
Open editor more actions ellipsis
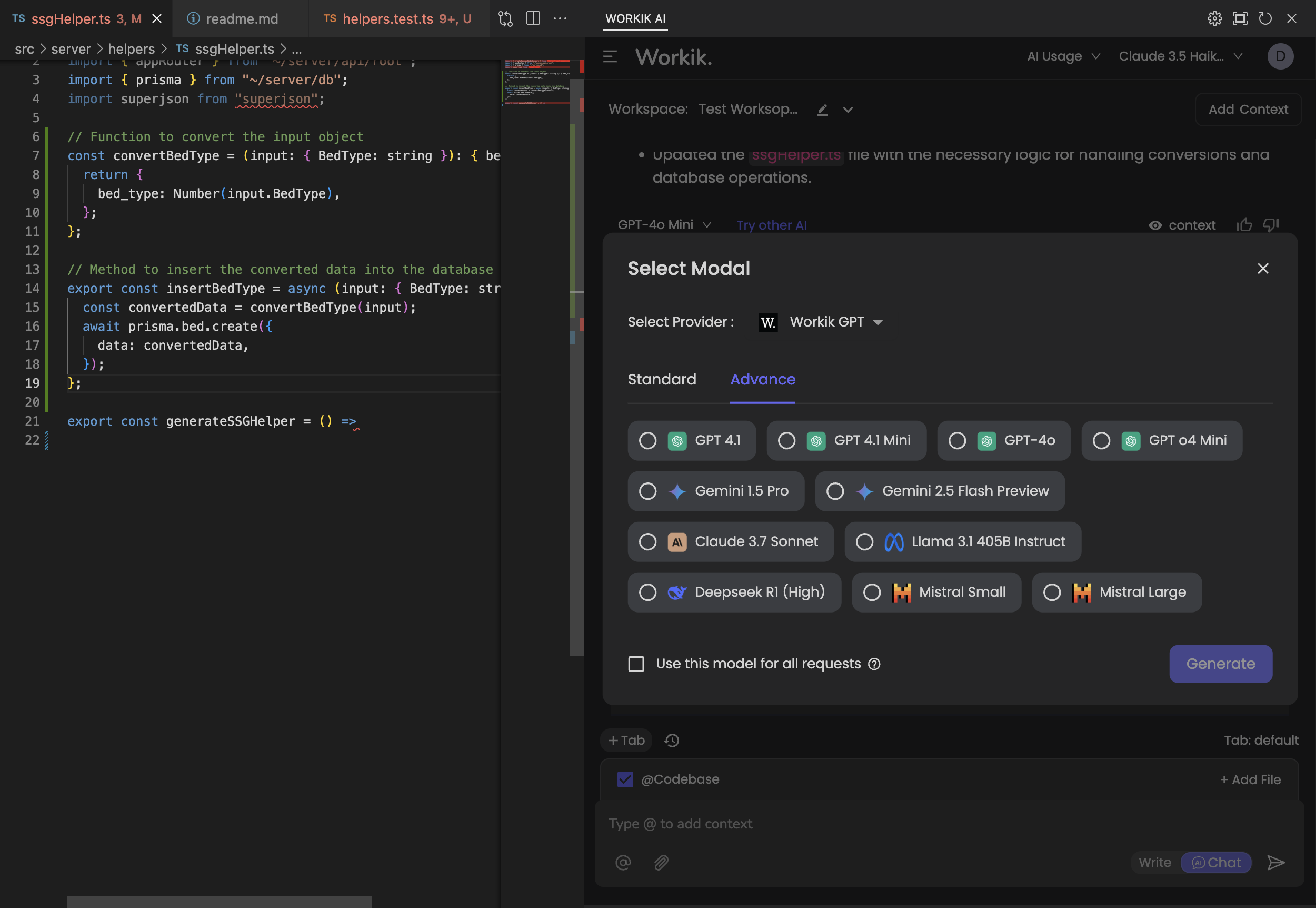click(x=560, y=18)
